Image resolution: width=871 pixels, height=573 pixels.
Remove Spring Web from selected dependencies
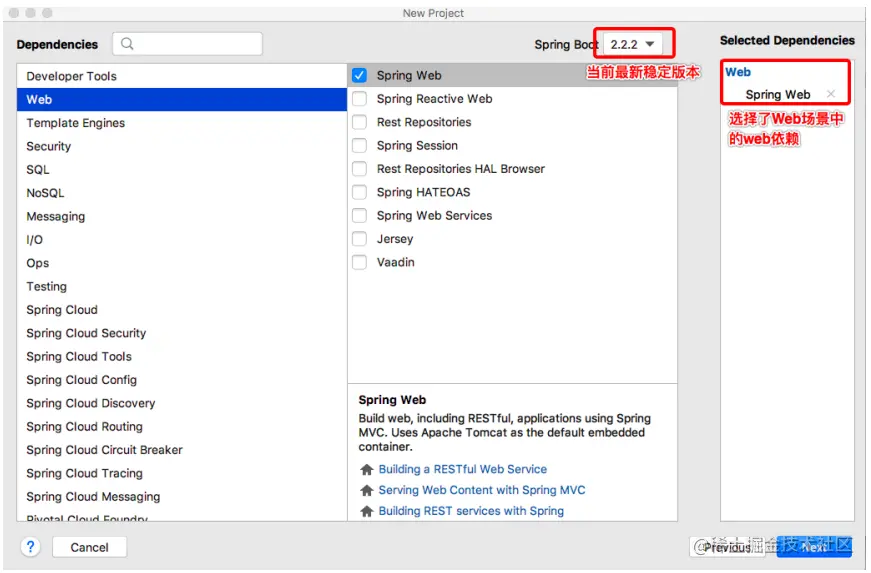coord(830,94)
